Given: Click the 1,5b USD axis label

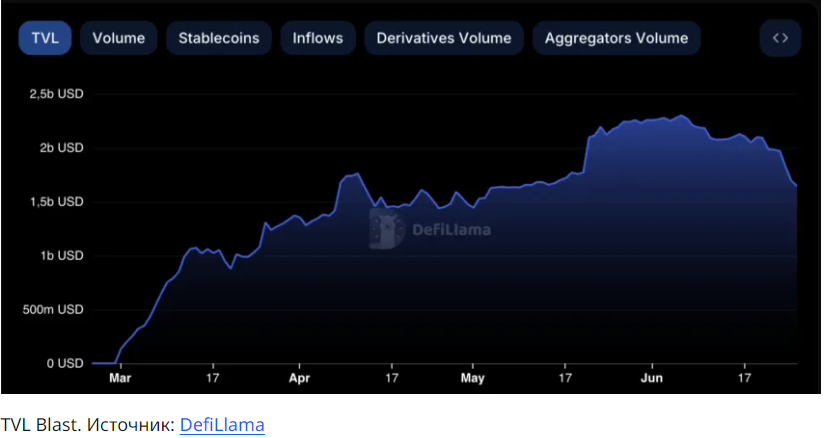Looking at the screenshot, I should pyautogui.click(x=56, y=202).
